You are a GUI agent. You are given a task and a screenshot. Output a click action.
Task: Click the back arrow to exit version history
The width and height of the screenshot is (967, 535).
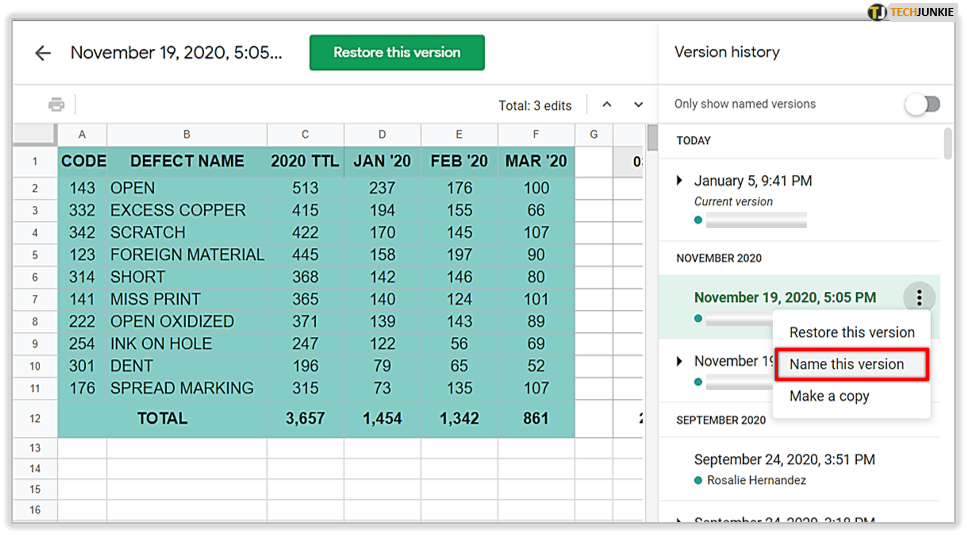(x=43, y=53)
